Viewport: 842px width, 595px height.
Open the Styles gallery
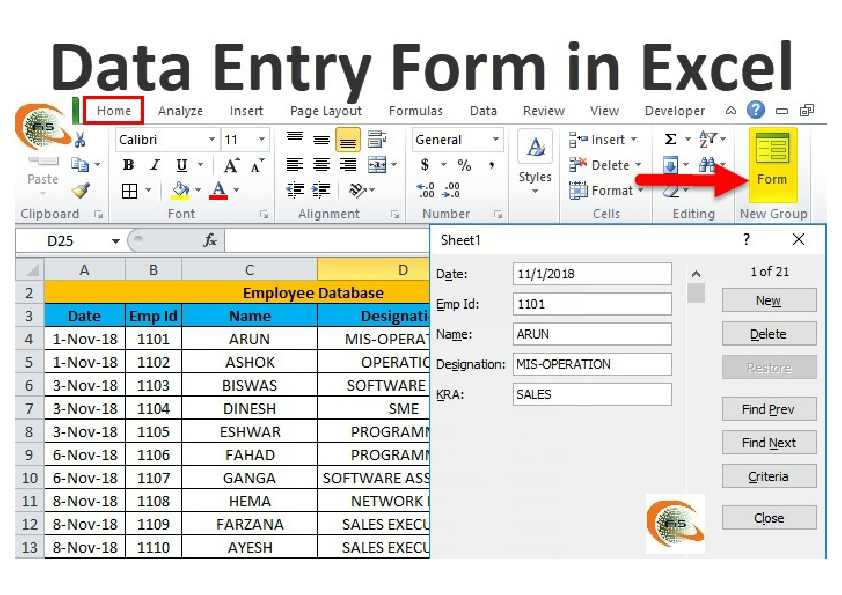click(535, 162)
